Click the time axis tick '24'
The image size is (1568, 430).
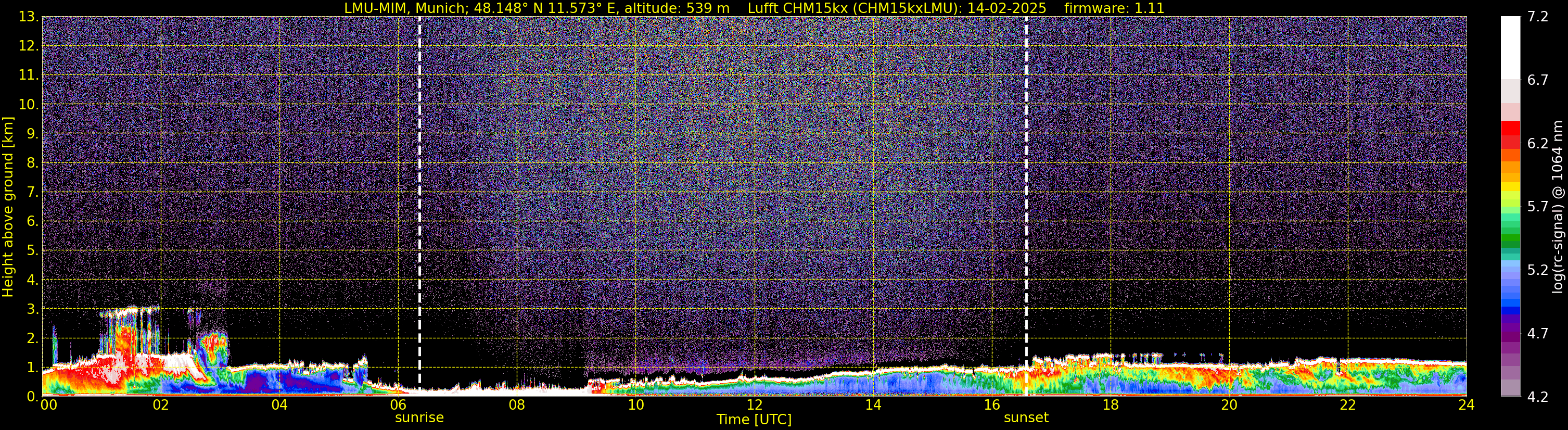click(1467, 406)
